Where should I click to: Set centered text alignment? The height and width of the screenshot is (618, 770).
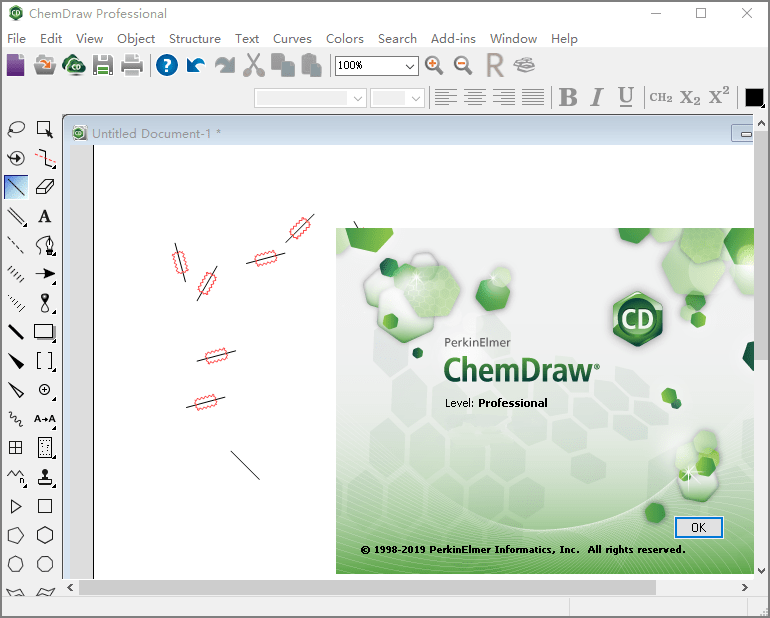click(x=475, y=97)
